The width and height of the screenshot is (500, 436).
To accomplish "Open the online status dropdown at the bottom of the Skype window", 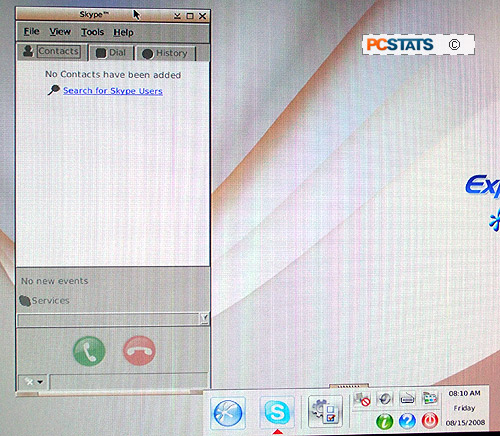I will point(34,382).
